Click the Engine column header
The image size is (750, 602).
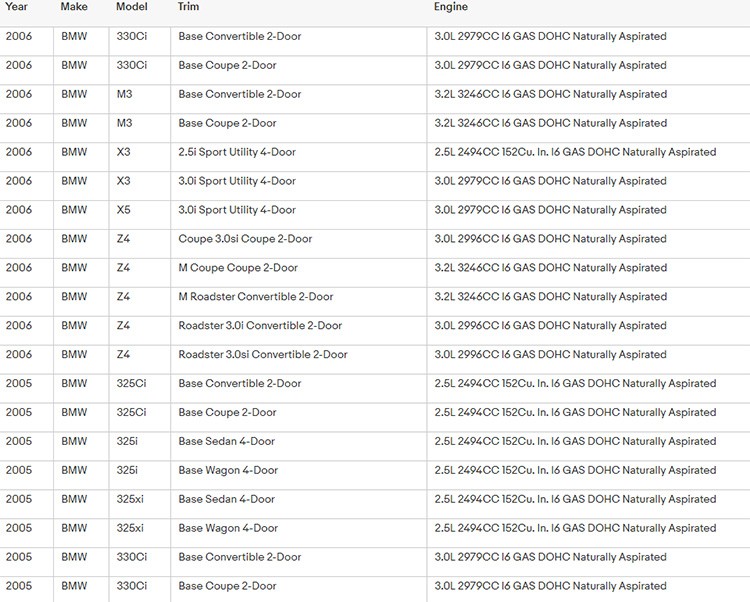(451, 7)
